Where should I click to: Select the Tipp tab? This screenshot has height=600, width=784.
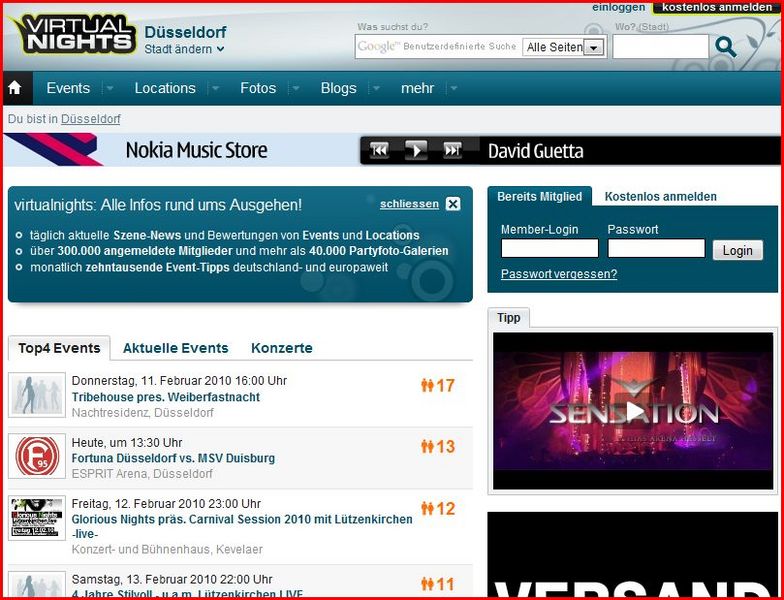click(508, 318)
